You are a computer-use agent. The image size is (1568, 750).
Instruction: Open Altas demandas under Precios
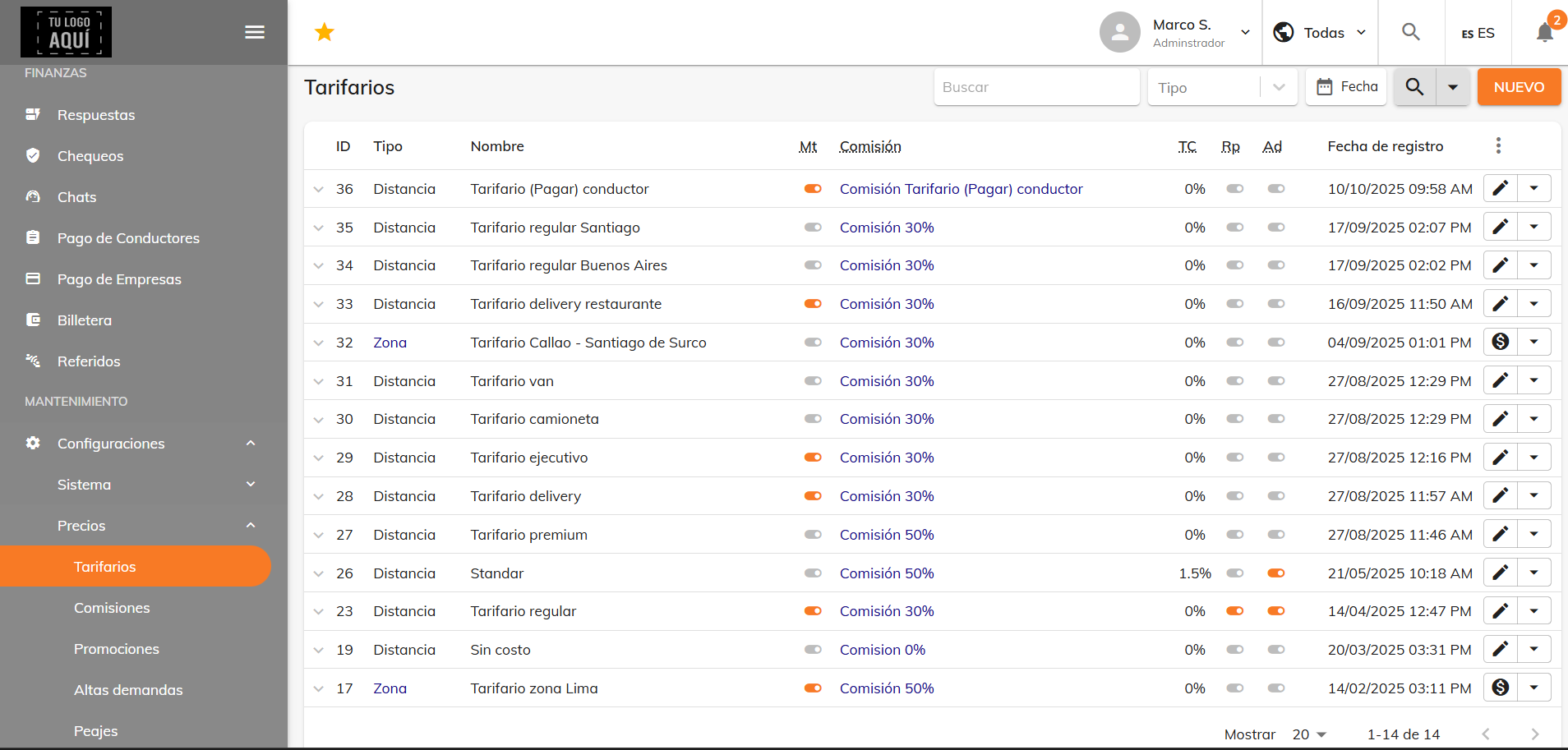(x=128, y=690)
